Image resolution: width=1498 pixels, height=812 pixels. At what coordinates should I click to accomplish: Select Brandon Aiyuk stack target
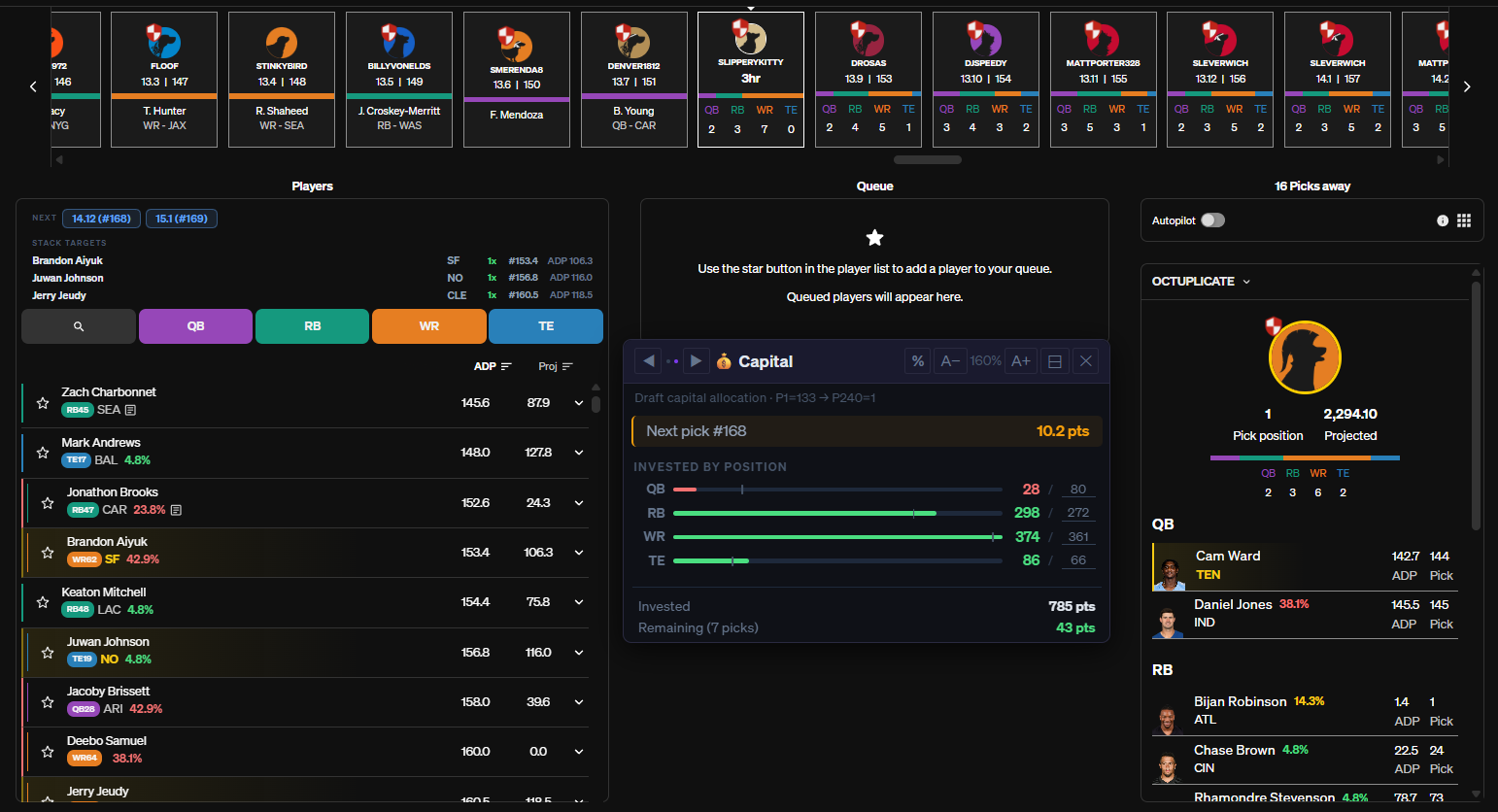point(312,260)
